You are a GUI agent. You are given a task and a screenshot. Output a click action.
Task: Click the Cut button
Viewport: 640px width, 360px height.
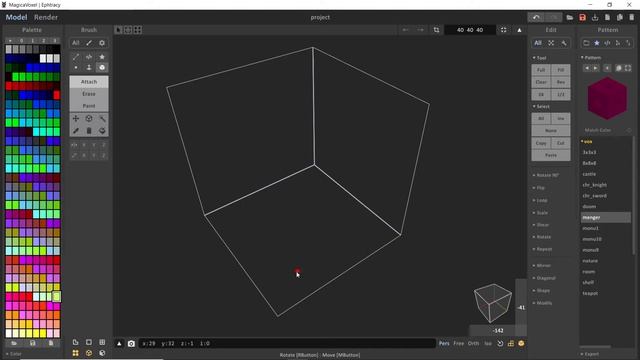[560, 143]
